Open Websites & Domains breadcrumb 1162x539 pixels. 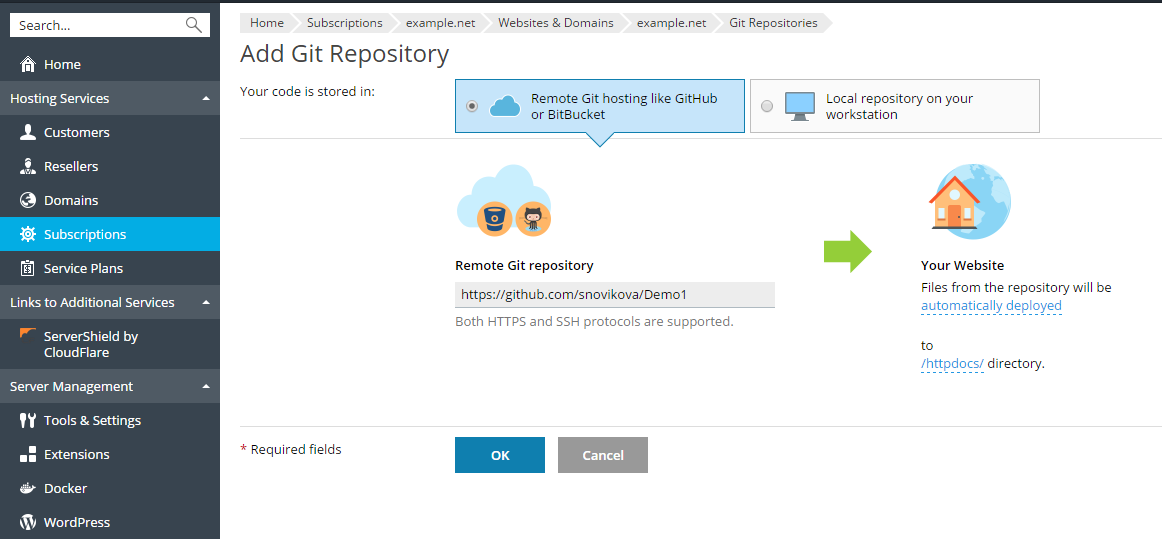click(555, 23)
